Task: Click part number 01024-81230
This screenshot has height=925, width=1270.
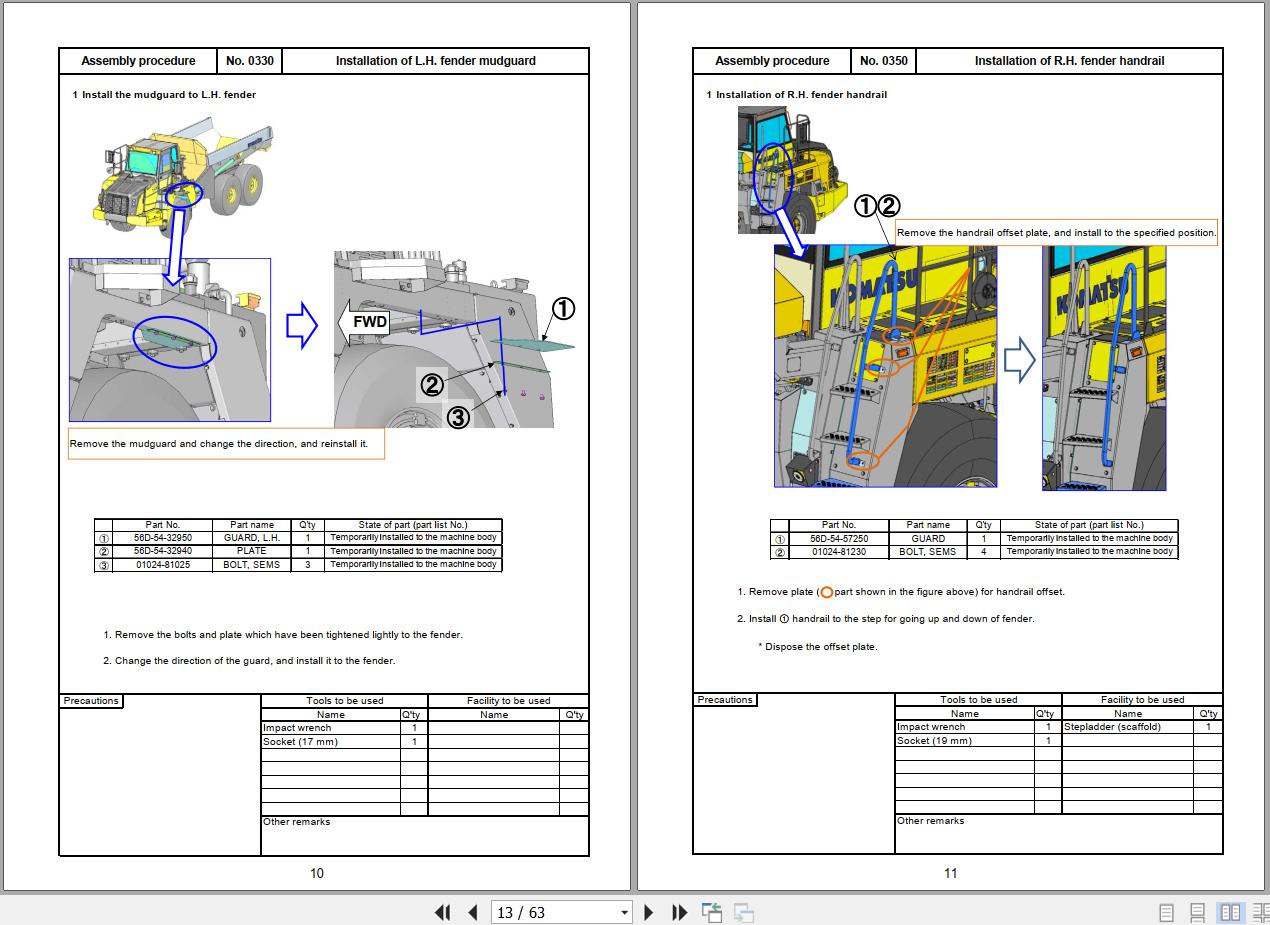Action: pos(839,552)
